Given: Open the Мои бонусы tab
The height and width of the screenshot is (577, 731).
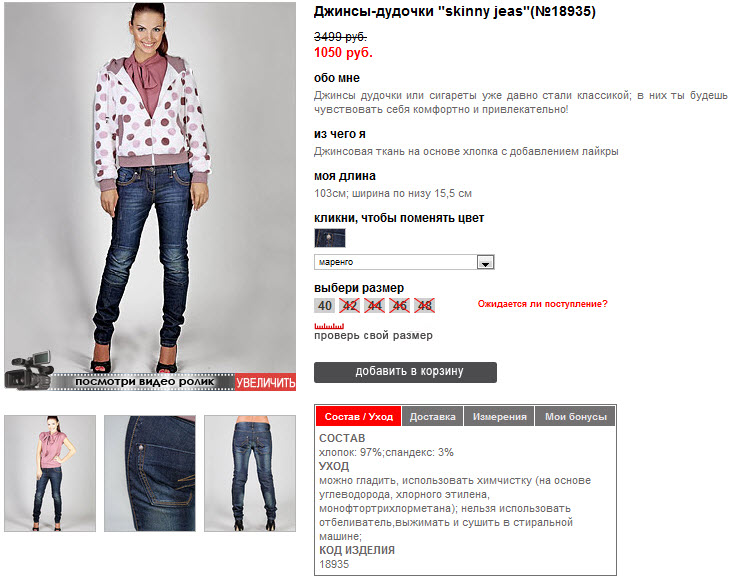Looking at the screenshot, I should point(576,417).
